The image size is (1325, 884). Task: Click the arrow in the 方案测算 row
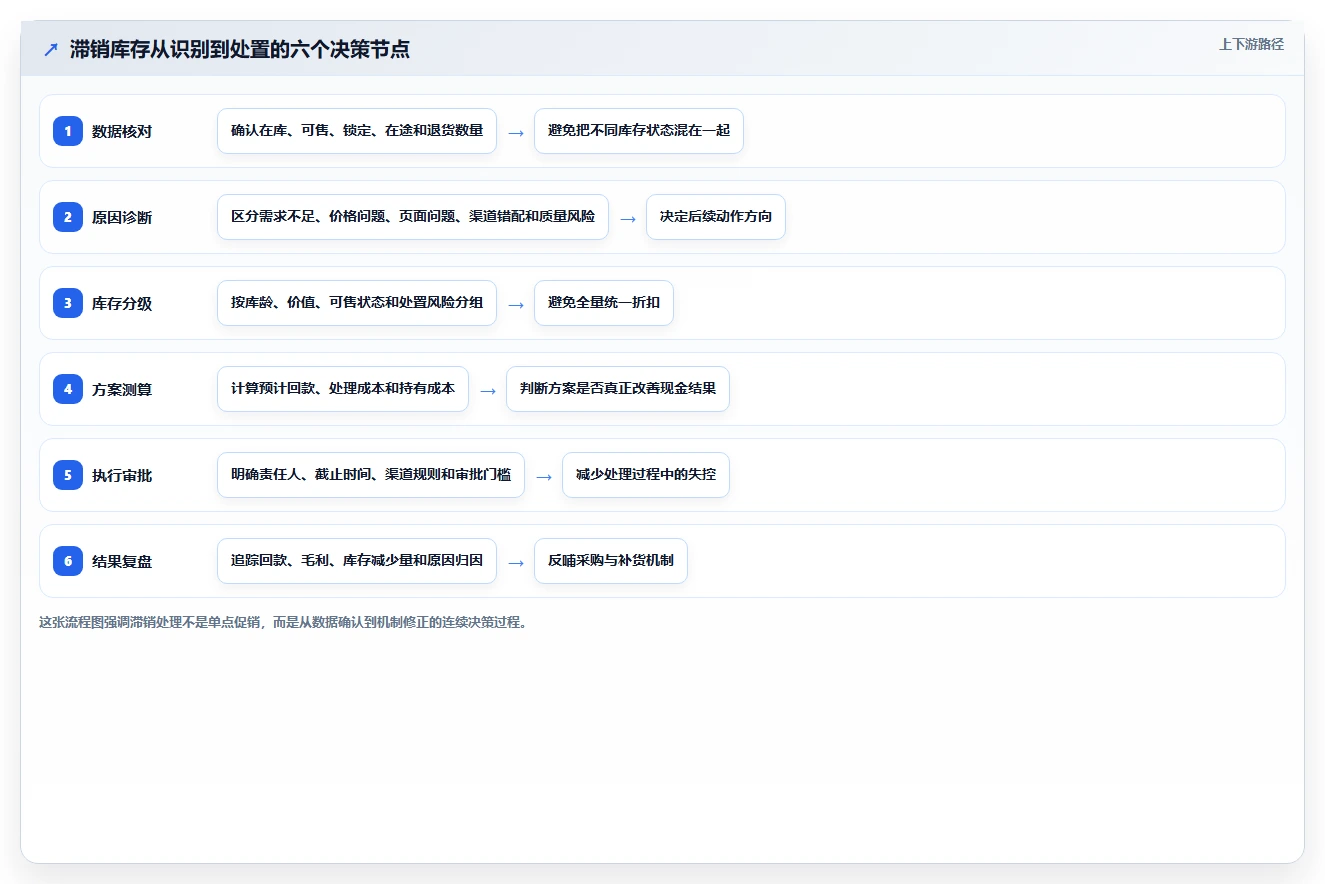pyautogui.click(x=488, y=390)
